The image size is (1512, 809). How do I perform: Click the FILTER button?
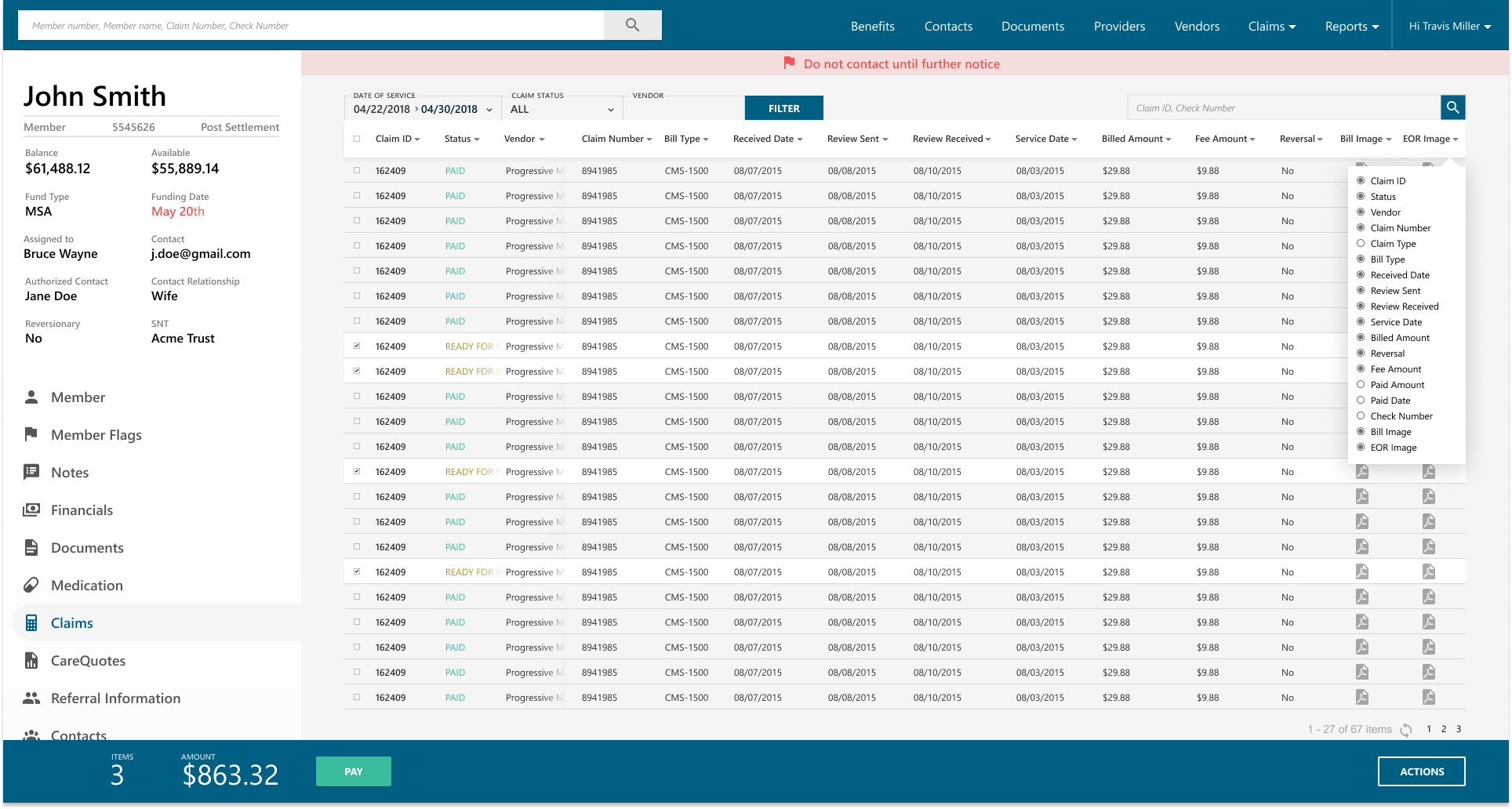point(783,108)
